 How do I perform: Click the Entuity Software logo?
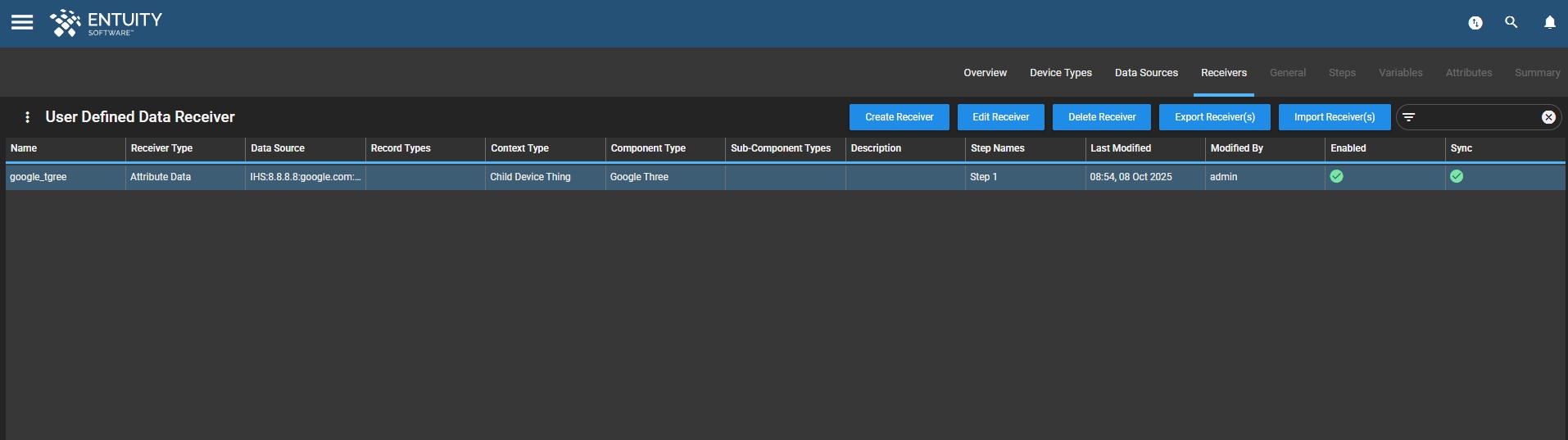(106, 23)
